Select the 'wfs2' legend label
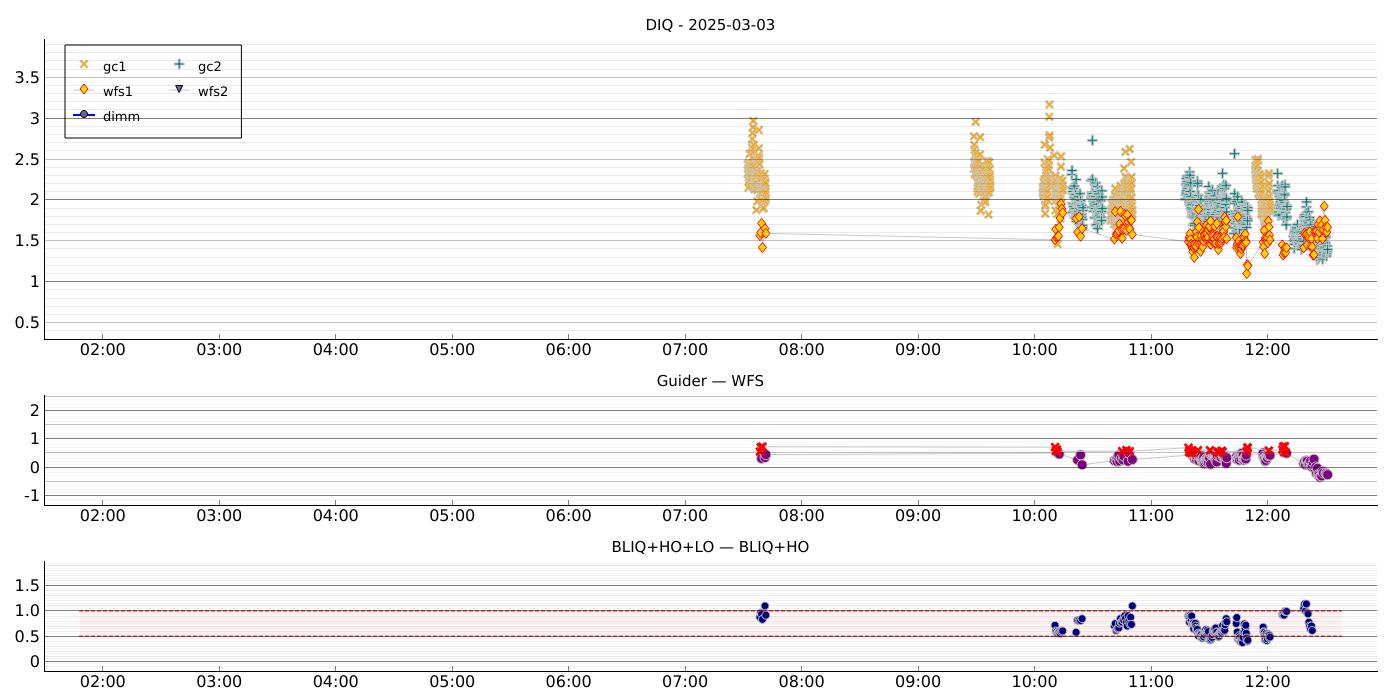This screenshot has height=700, width=1400. coord(212,91)
